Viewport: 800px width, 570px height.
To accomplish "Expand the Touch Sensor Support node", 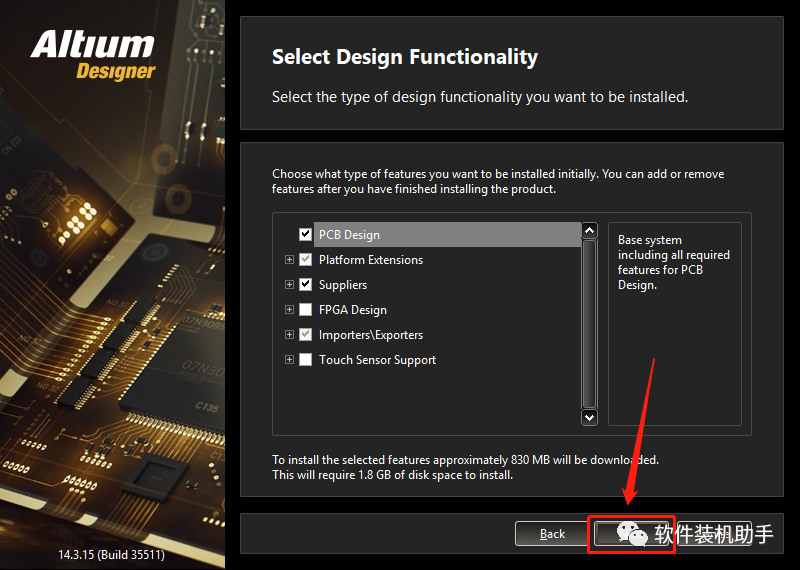I will coord(289,359).
